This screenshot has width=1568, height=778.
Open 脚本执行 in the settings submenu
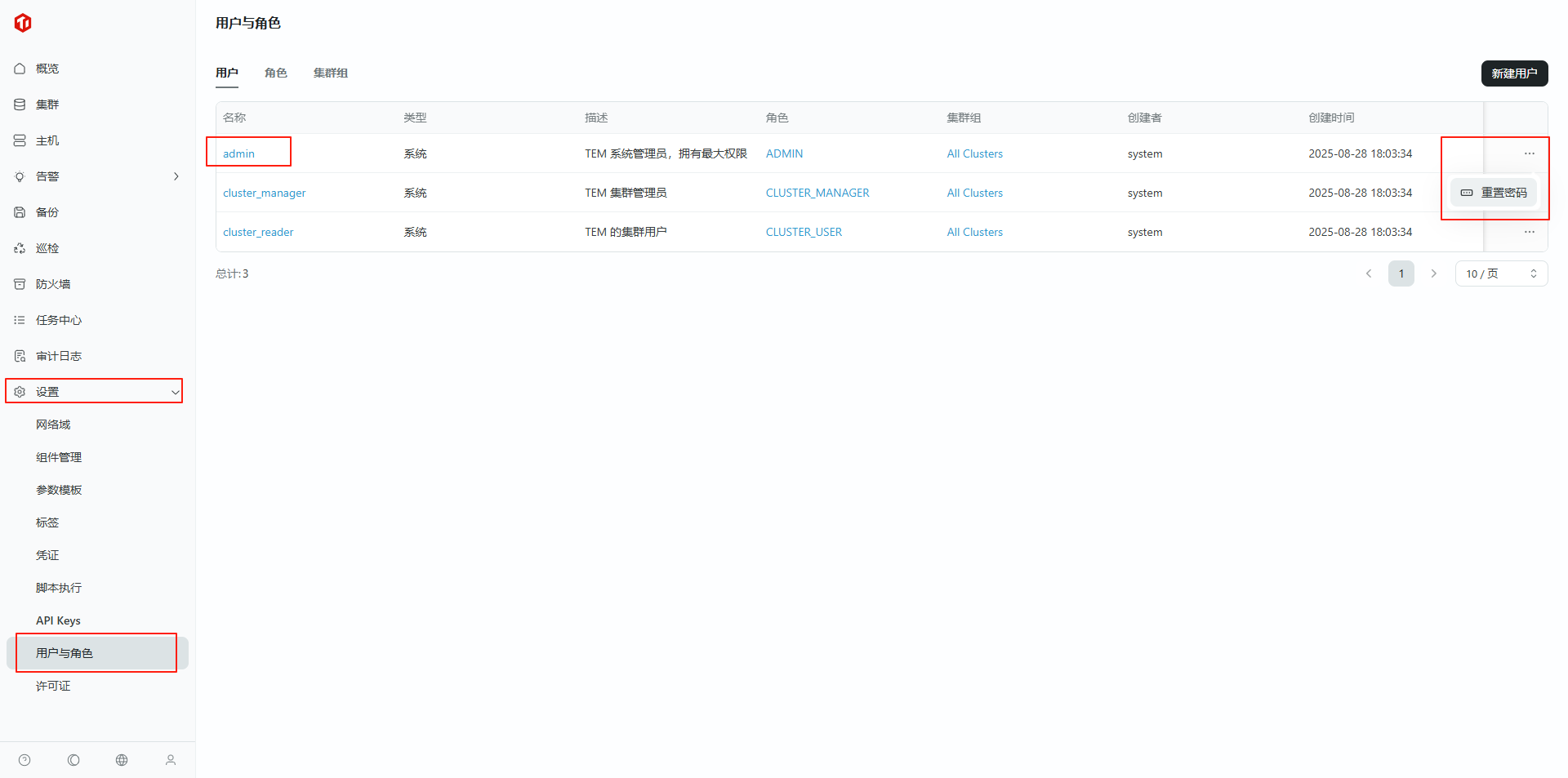click(x=59, y=588)
